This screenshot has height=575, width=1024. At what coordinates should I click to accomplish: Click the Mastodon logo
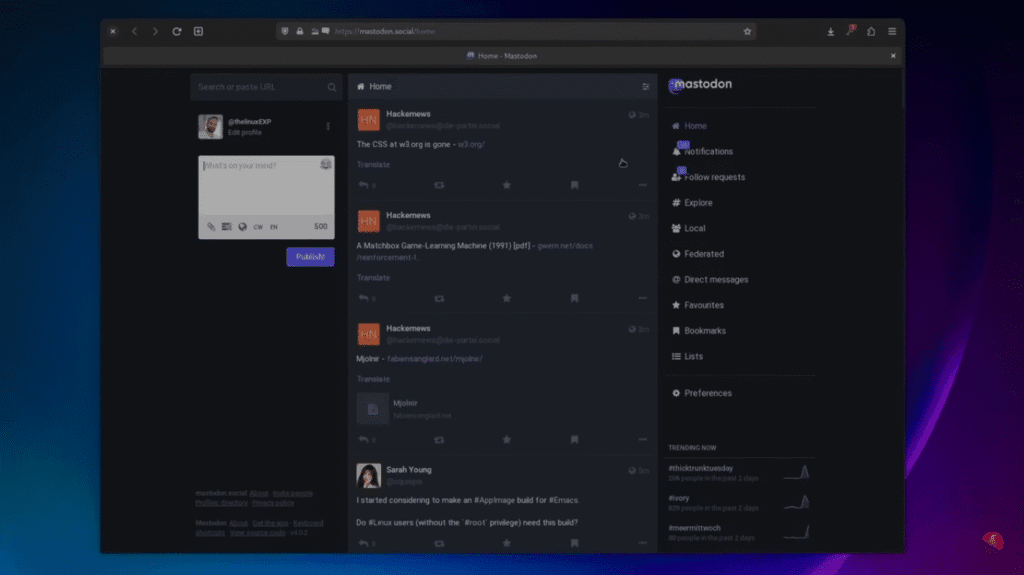pos(700,84)
